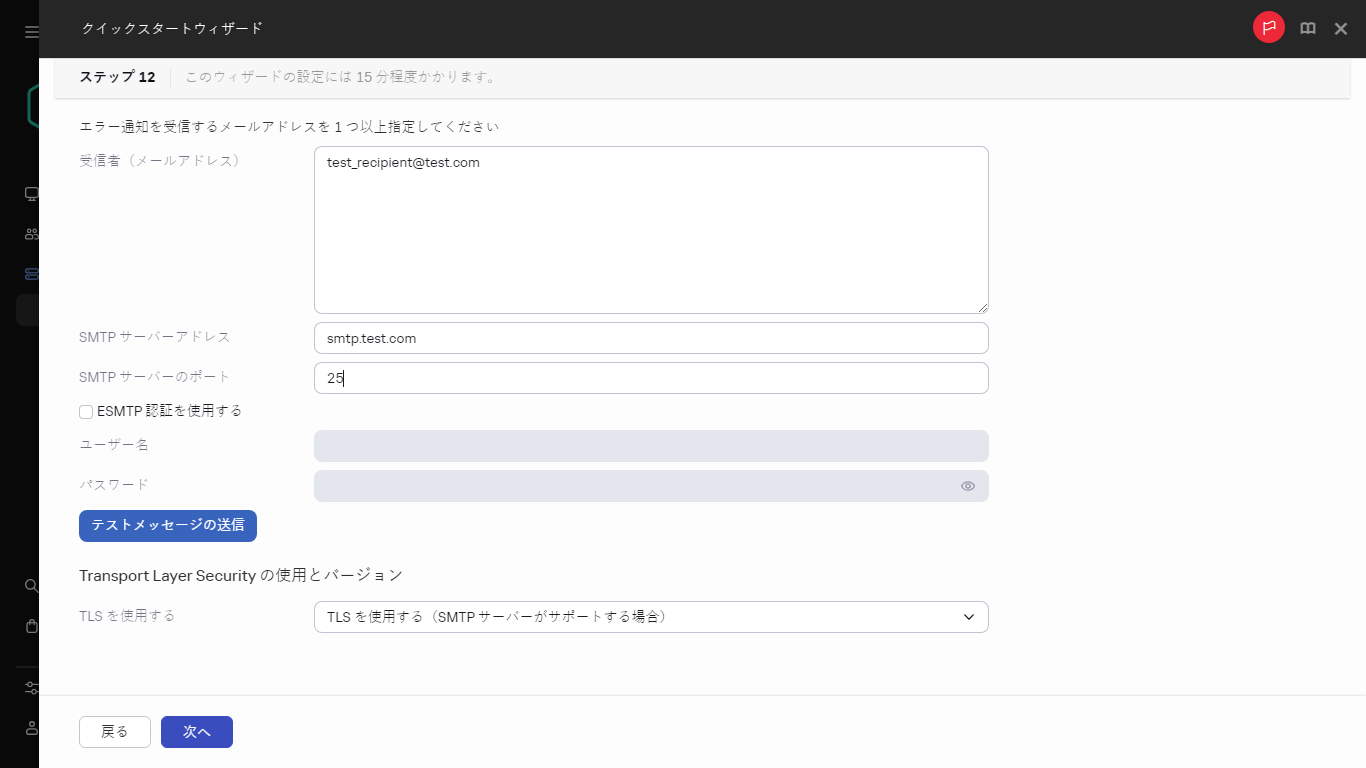
Task: Click the SMTP port field showing 25
Action: tap(650, 378)
